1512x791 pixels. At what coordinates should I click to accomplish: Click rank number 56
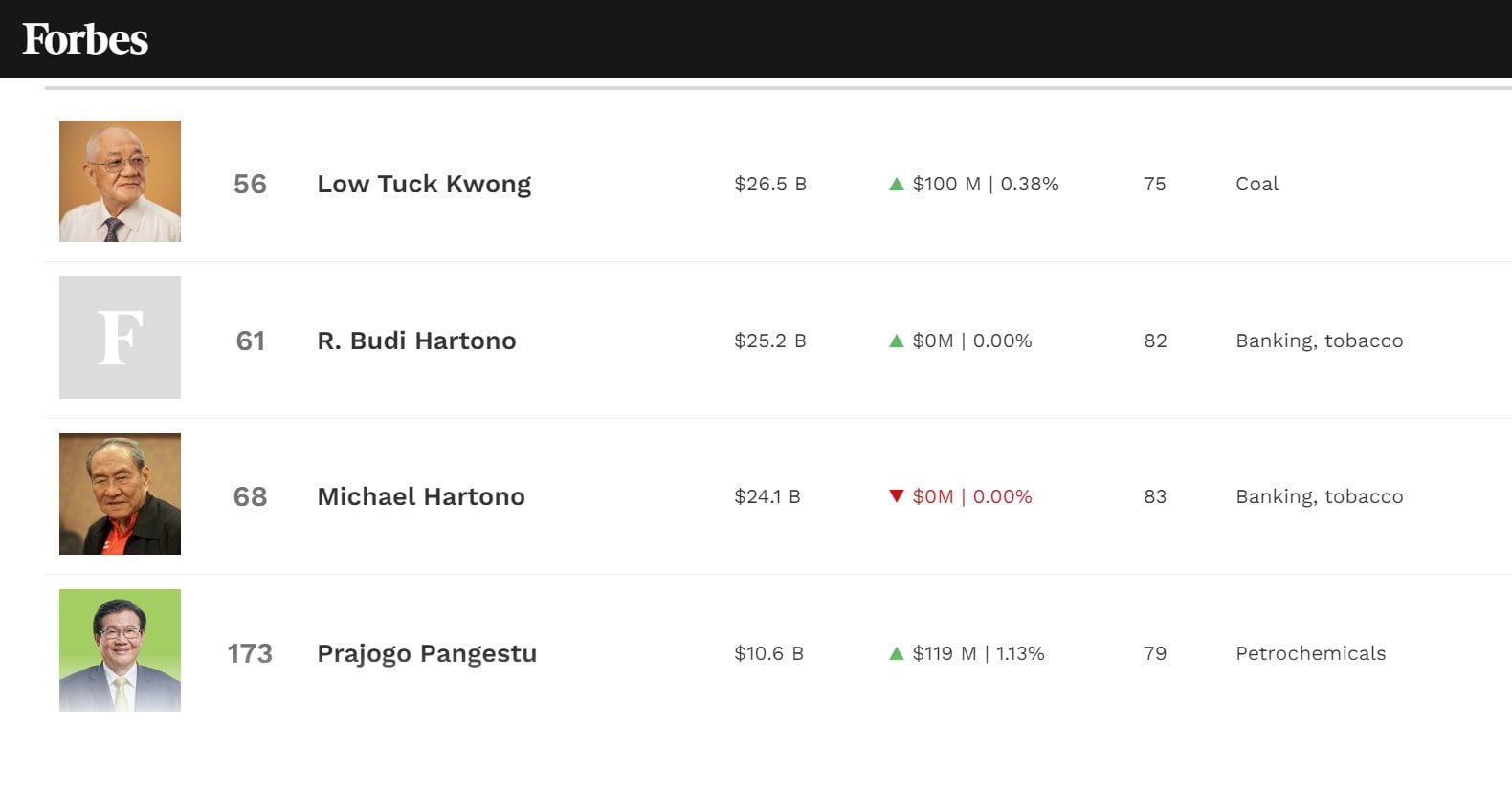point(250,184)
